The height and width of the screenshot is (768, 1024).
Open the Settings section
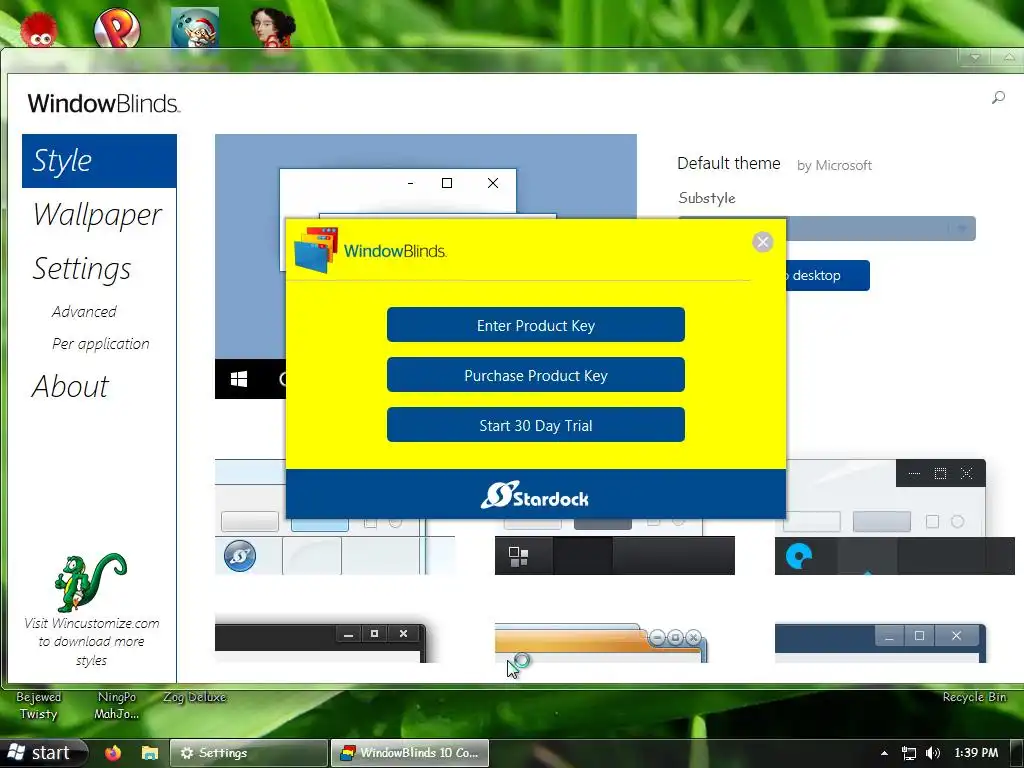point(82,268)
